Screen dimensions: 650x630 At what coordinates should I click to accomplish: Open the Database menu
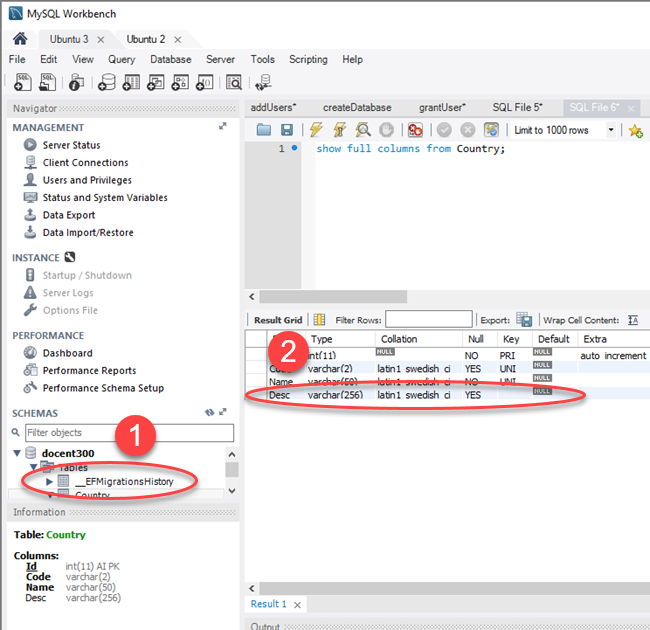170,59
